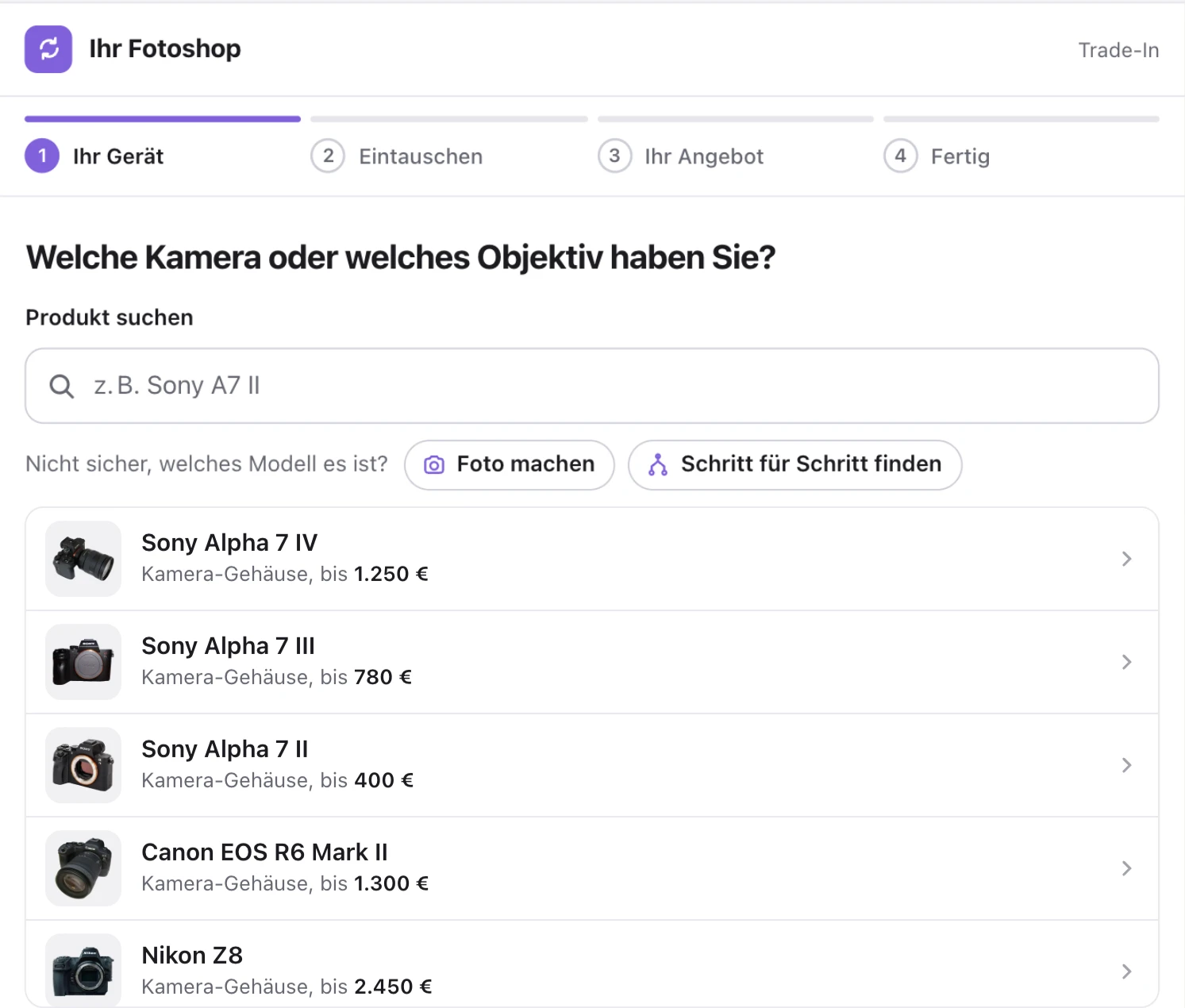Select the Sony Alpha 7 III thumbnail

click(83, 662)
